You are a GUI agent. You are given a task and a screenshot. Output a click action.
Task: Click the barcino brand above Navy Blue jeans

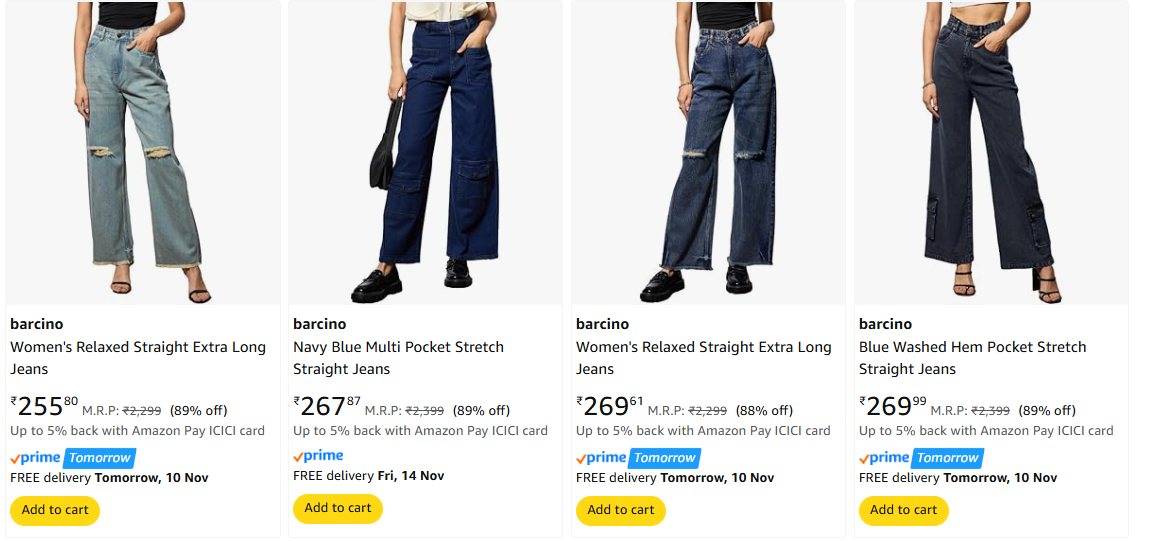click(320, 324)
